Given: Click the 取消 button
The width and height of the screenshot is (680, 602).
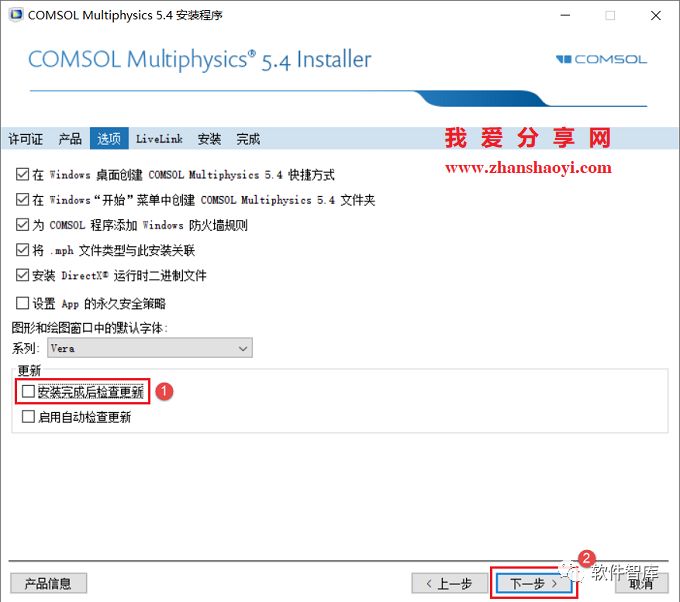Looking at the screenshot, I should pos(641,583).
